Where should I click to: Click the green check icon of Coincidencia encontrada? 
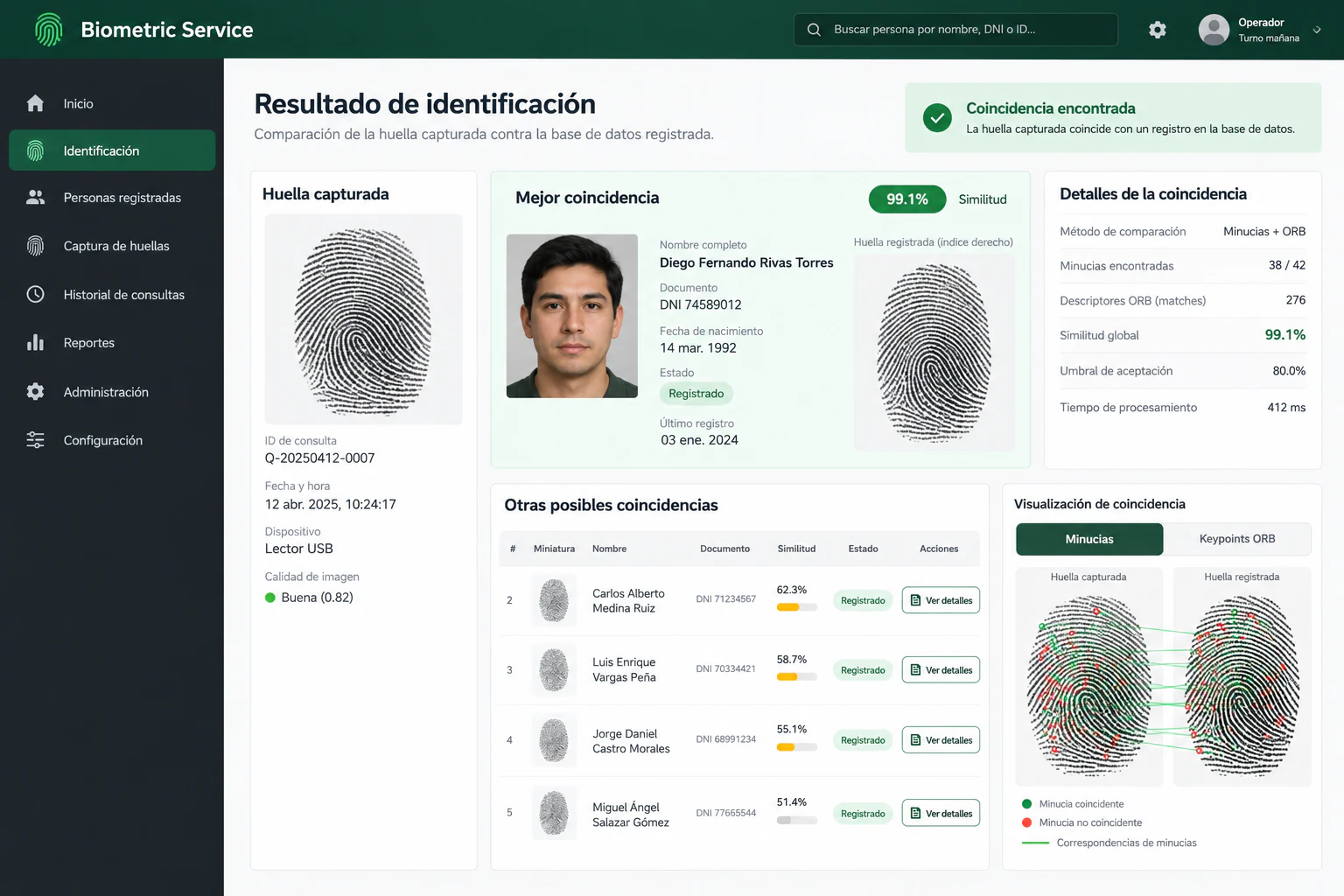pos(937,117)
